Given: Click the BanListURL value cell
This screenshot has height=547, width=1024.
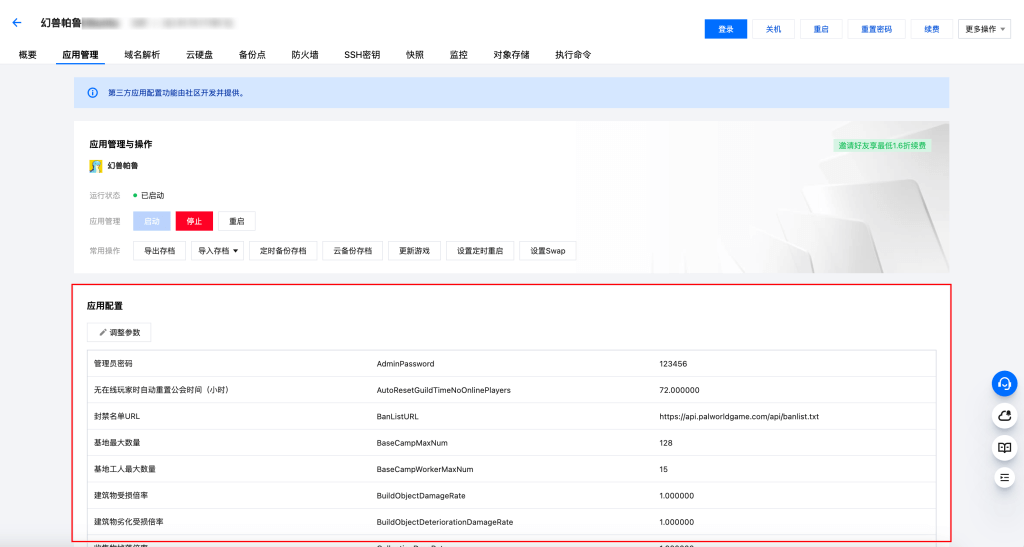Looking at the screenshot, I should click(x=739, y=416).
